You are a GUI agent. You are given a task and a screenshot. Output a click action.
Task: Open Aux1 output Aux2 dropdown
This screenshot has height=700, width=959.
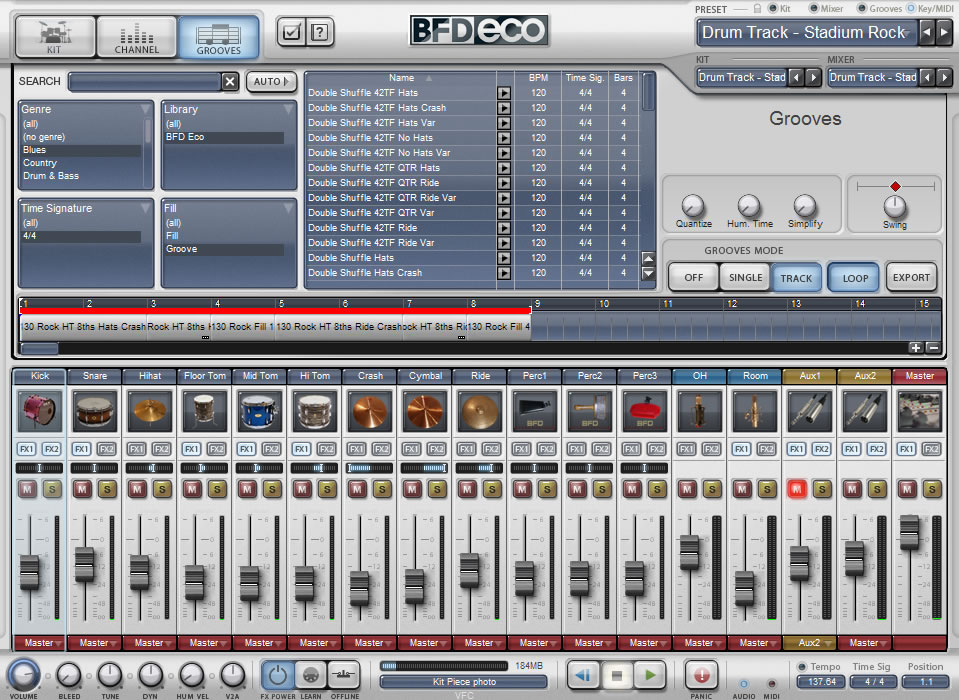click(x=810, y=643)
